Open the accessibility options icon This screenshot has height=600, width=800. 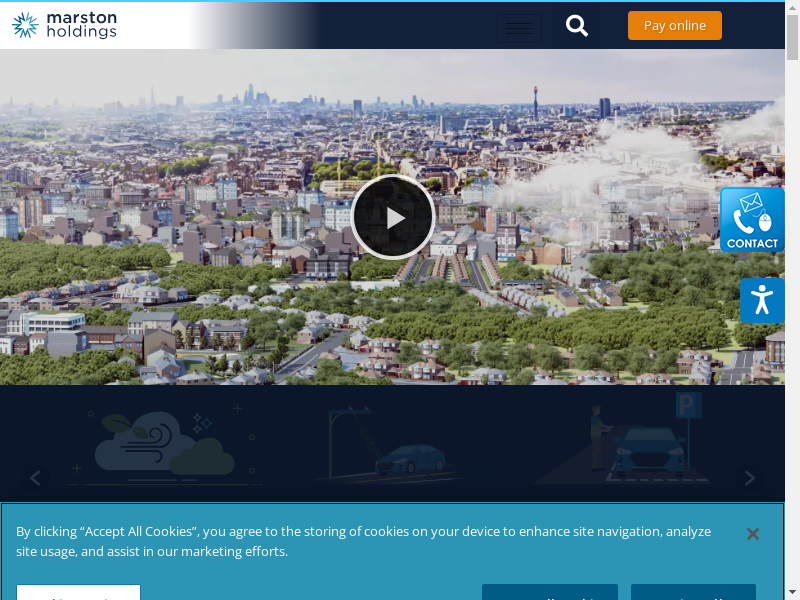pyautogui.click(x=762, y=300)
